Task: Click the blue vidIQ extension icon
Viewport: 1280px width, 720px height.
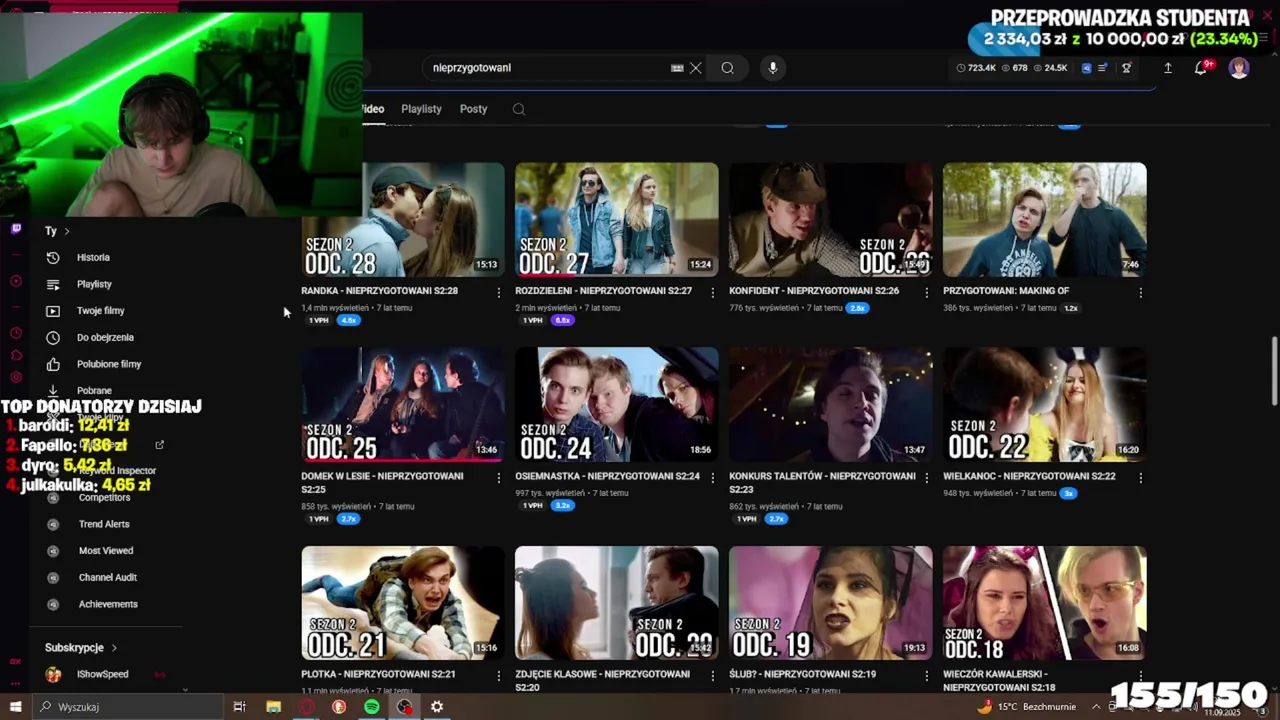Action: point(1086,68)
